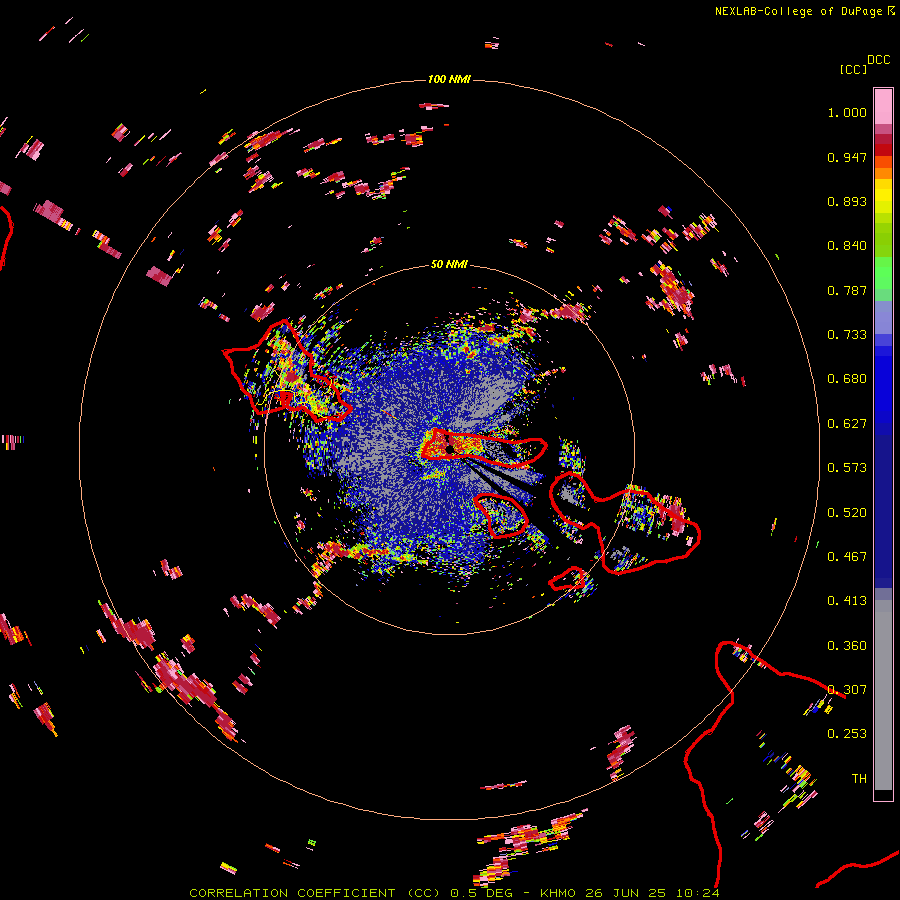Image resolution: width=900 pixels, height=900 pixels.
Task: Click the 0.947 value on the color scale
Action: pos(847,157)
